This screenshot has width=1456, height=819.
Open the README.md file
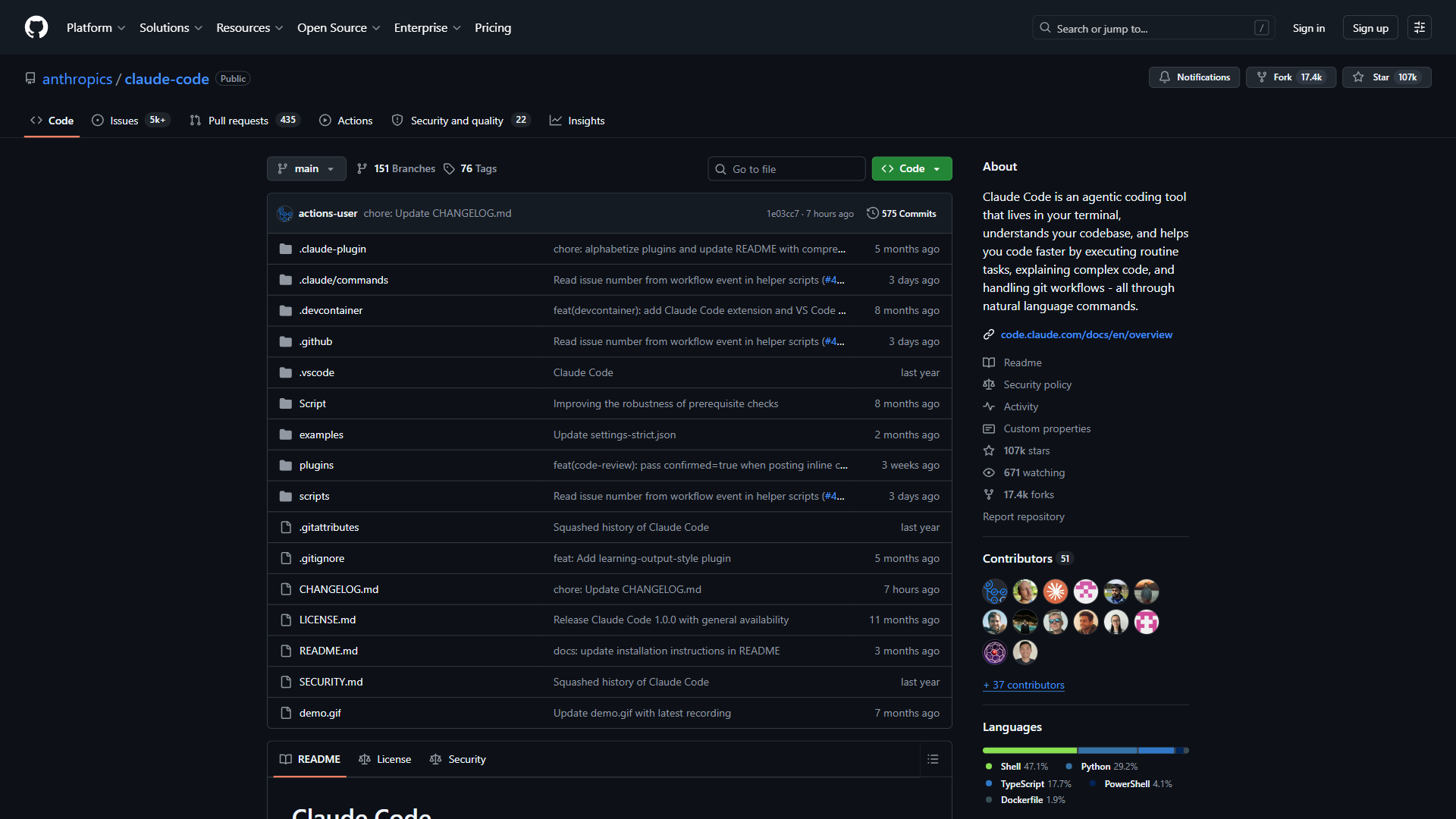point(328,651)
